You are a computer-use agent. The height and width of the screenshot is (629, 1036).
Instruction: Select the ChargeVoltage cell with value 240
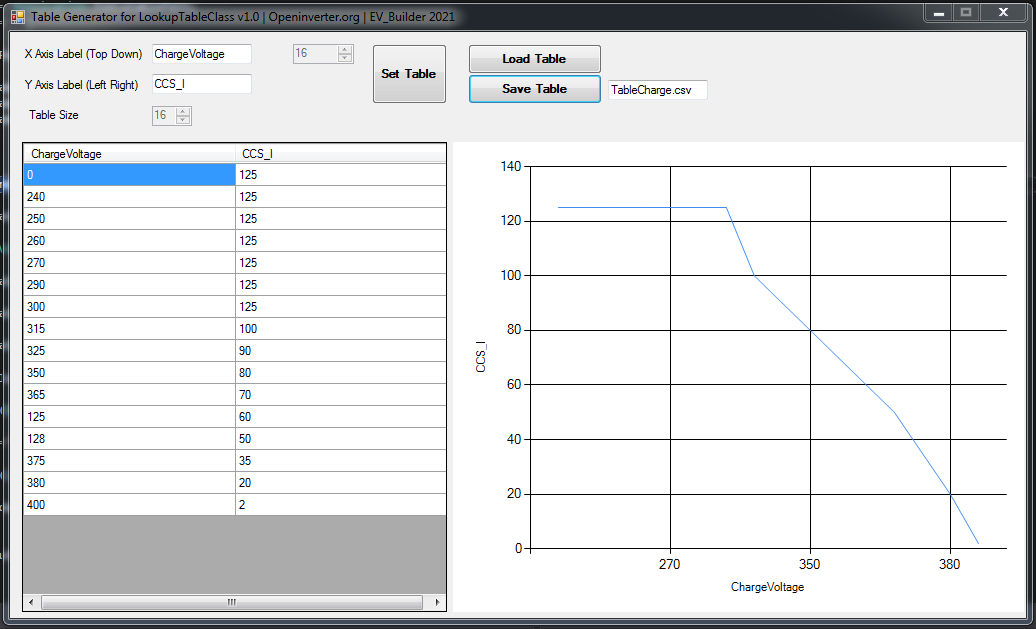[x=129, y=197]
